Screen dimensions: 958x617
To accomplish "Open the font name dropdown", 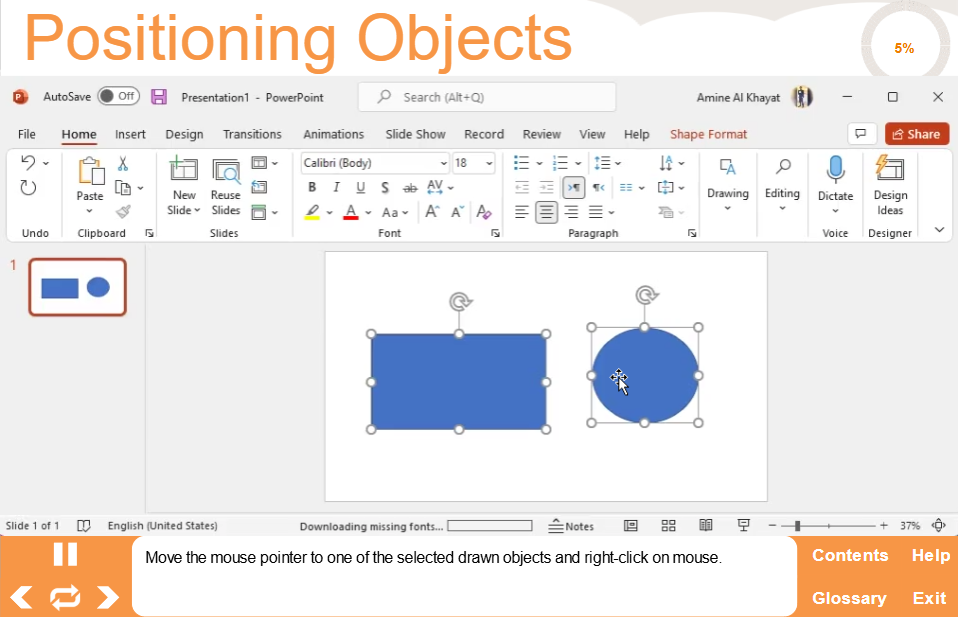I will pos(443,163).
